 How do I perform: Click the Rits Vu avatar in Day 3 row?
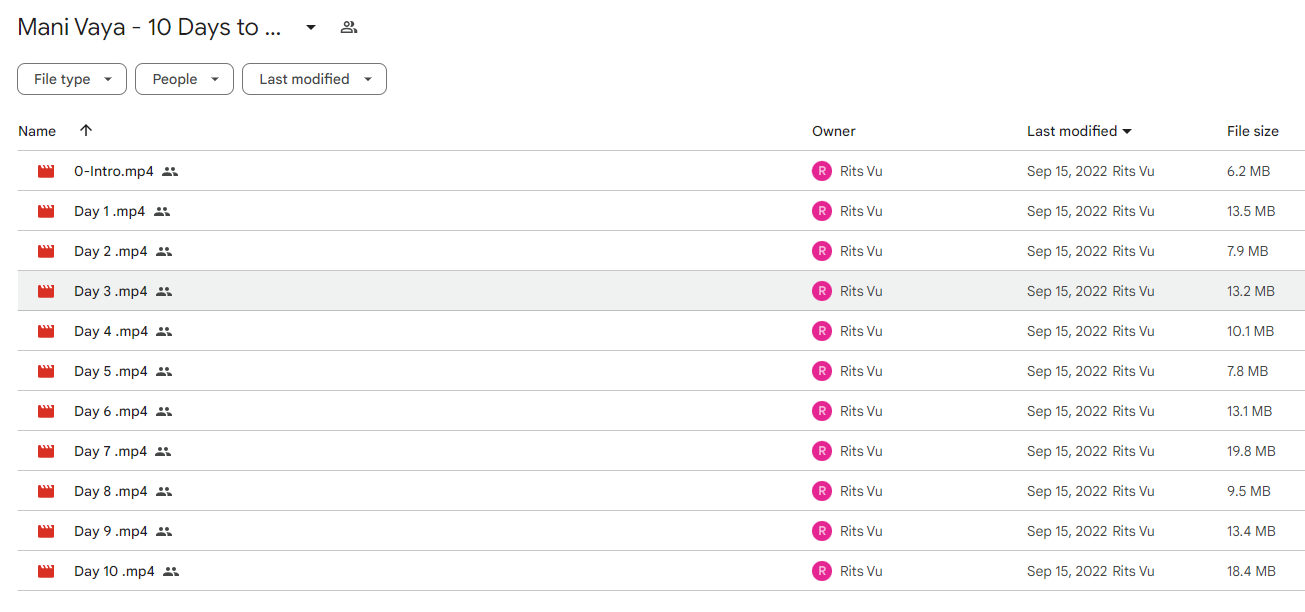tap(822, 291)
